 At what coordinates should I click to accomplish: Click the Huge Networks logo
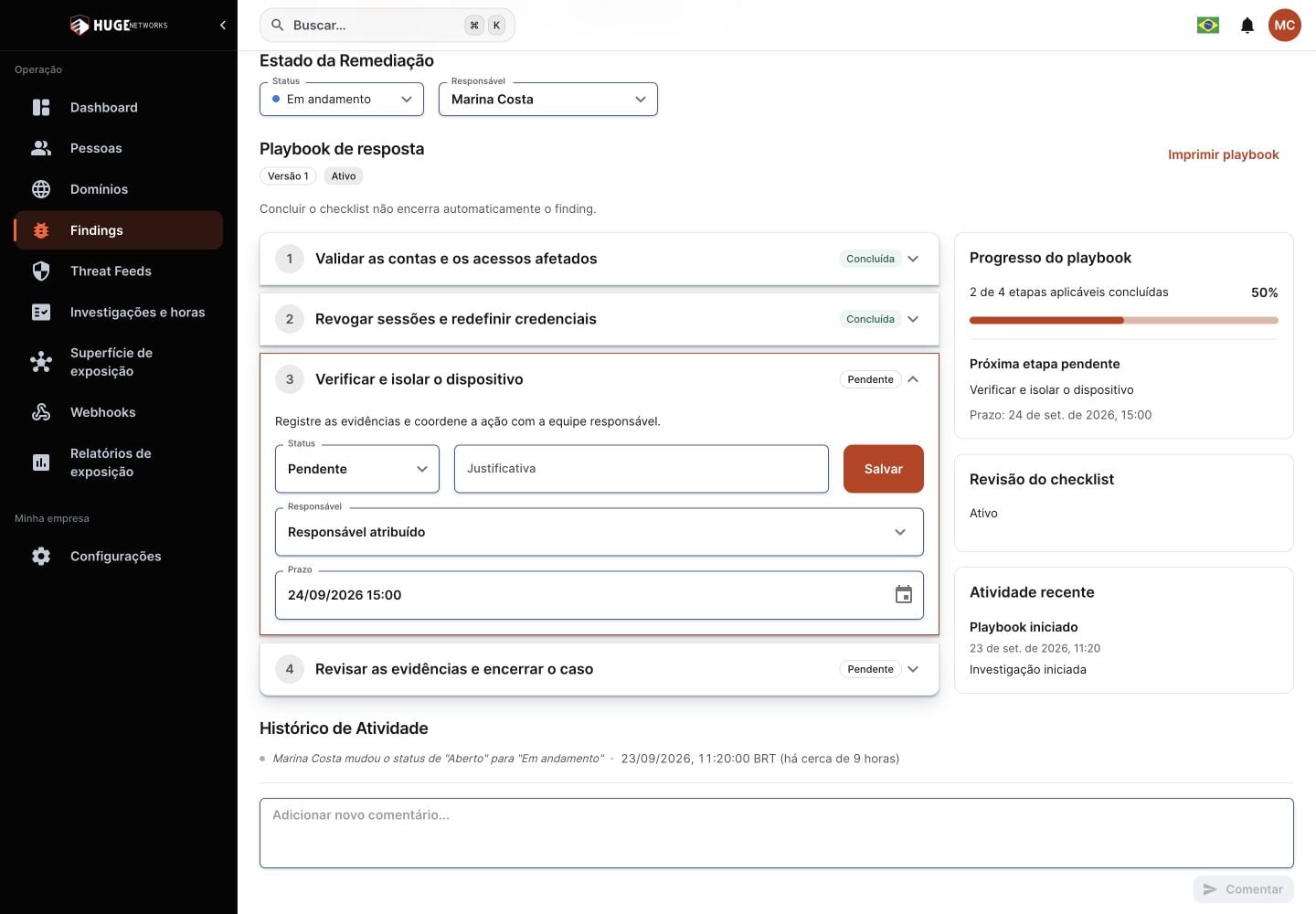pos(119,26)
